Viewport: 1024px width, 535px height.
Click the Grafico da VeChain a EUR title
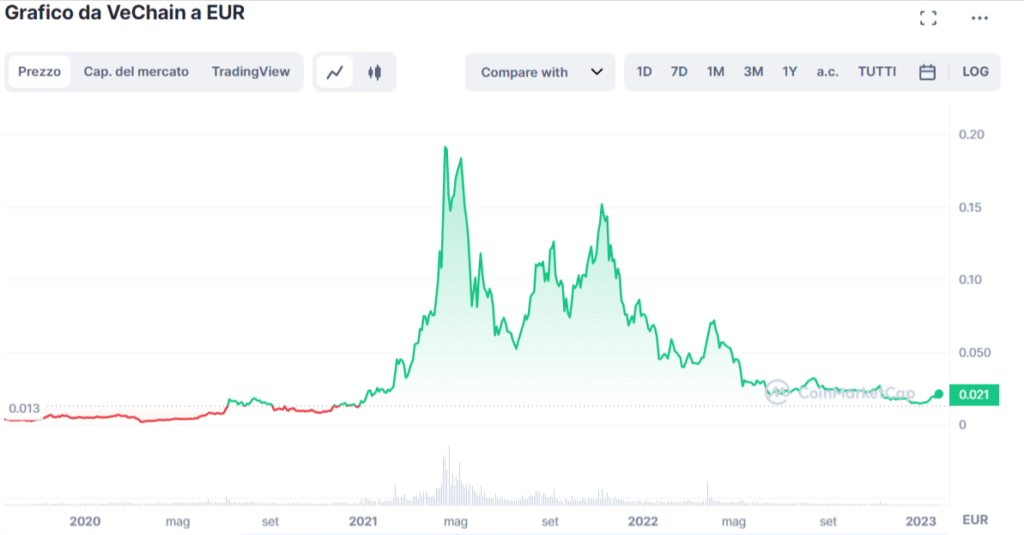point(125,13)
